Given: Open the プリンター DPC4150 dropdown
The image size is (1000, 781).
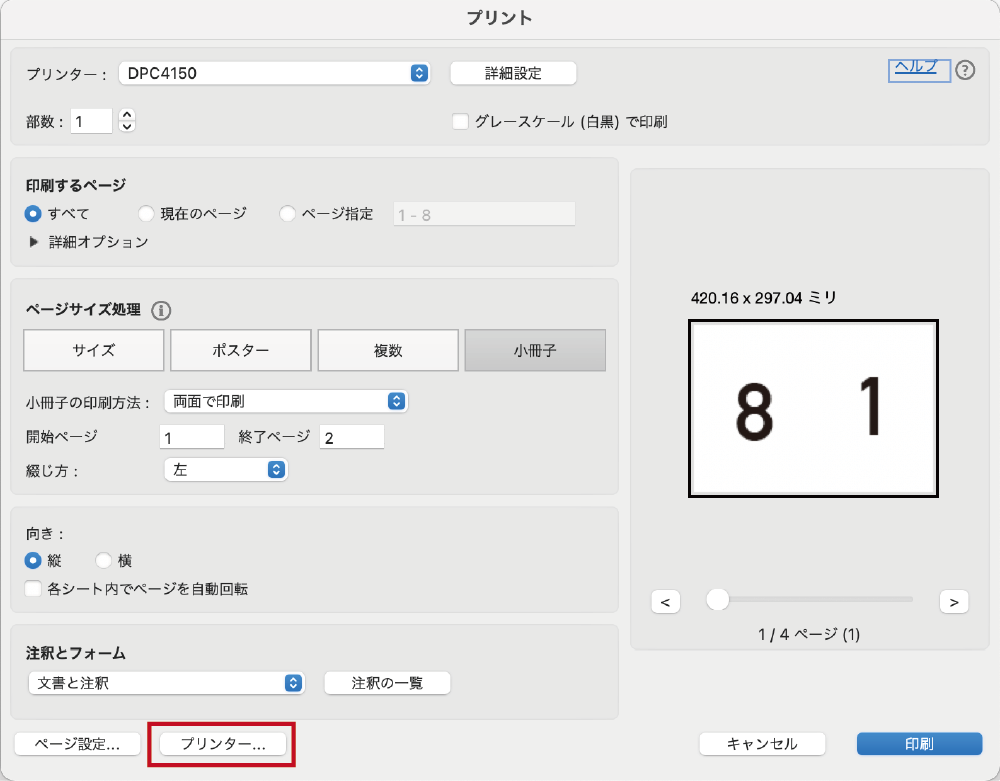Looking at the screenshot, I should pyautogui.click(x=274, y=73).
